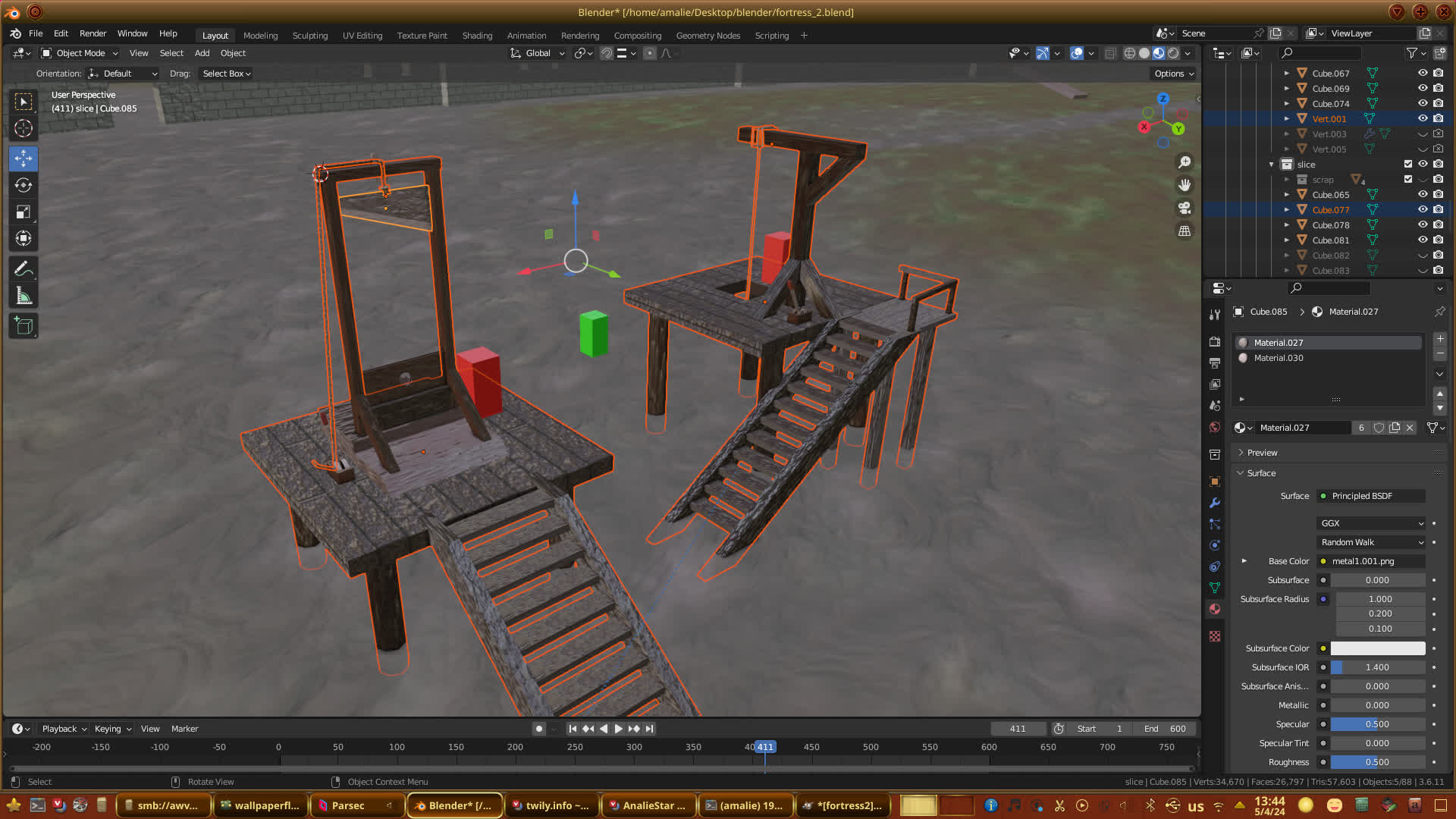Select the Annotate tool

tap(24, 269)
